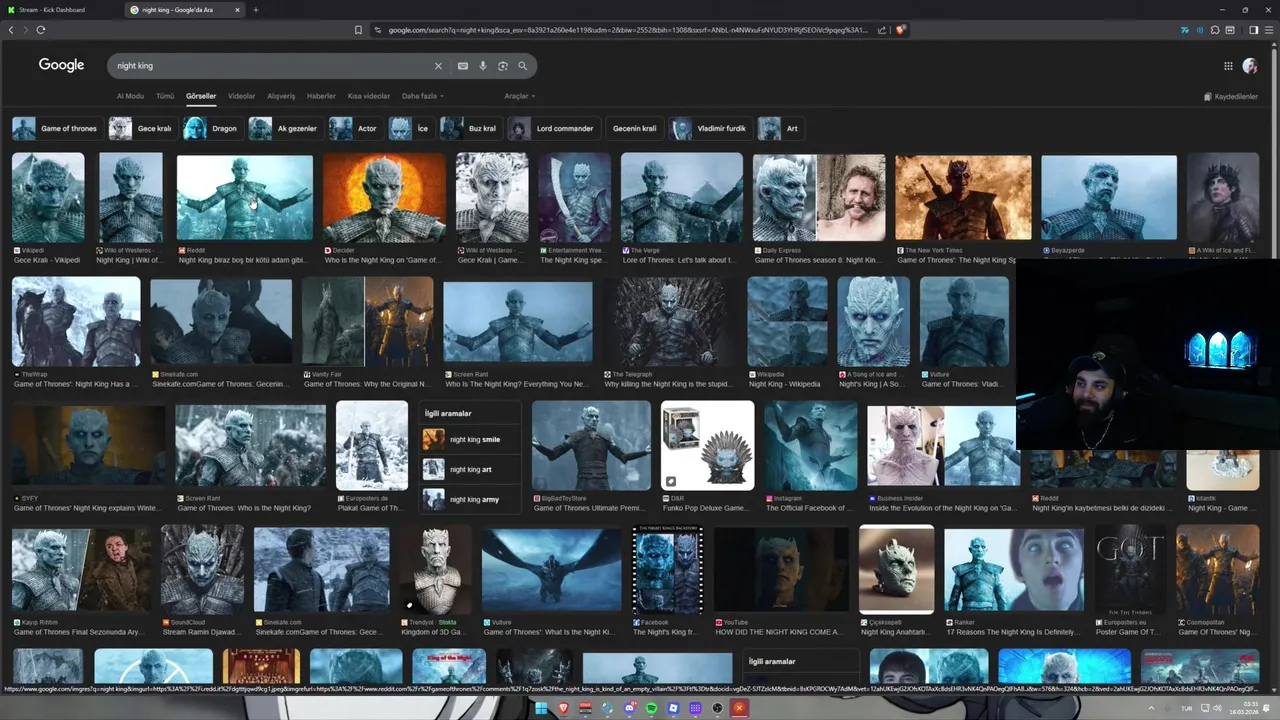
Task: Clear the search box with the X icon
Action: [437, 66]
